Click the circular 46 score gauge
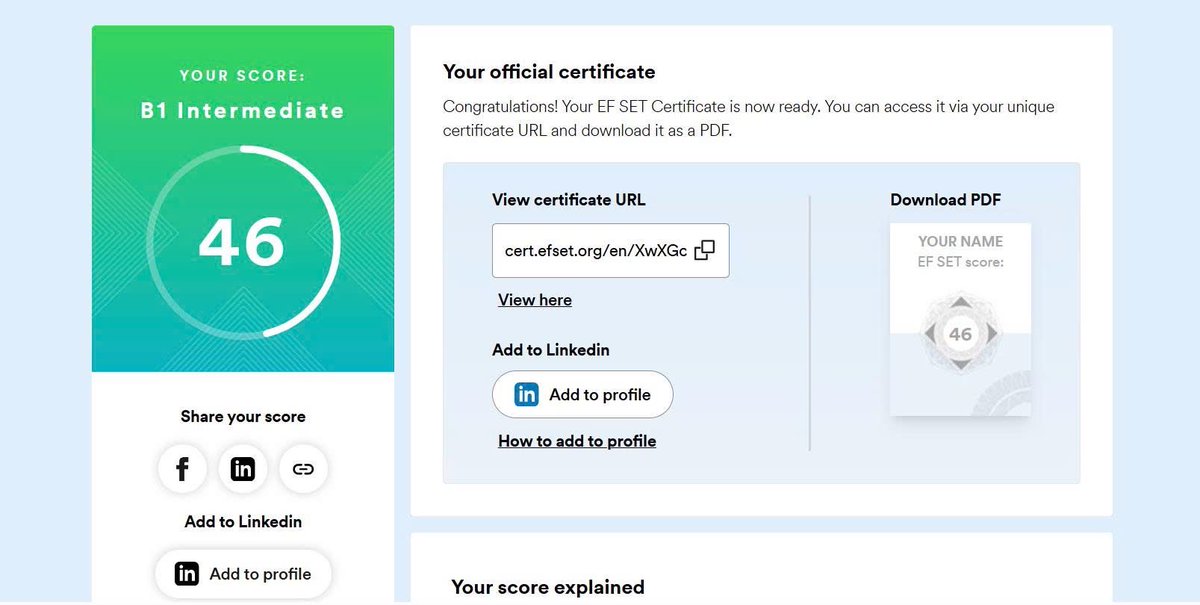 pyautogui.click(x=243, y=241)
